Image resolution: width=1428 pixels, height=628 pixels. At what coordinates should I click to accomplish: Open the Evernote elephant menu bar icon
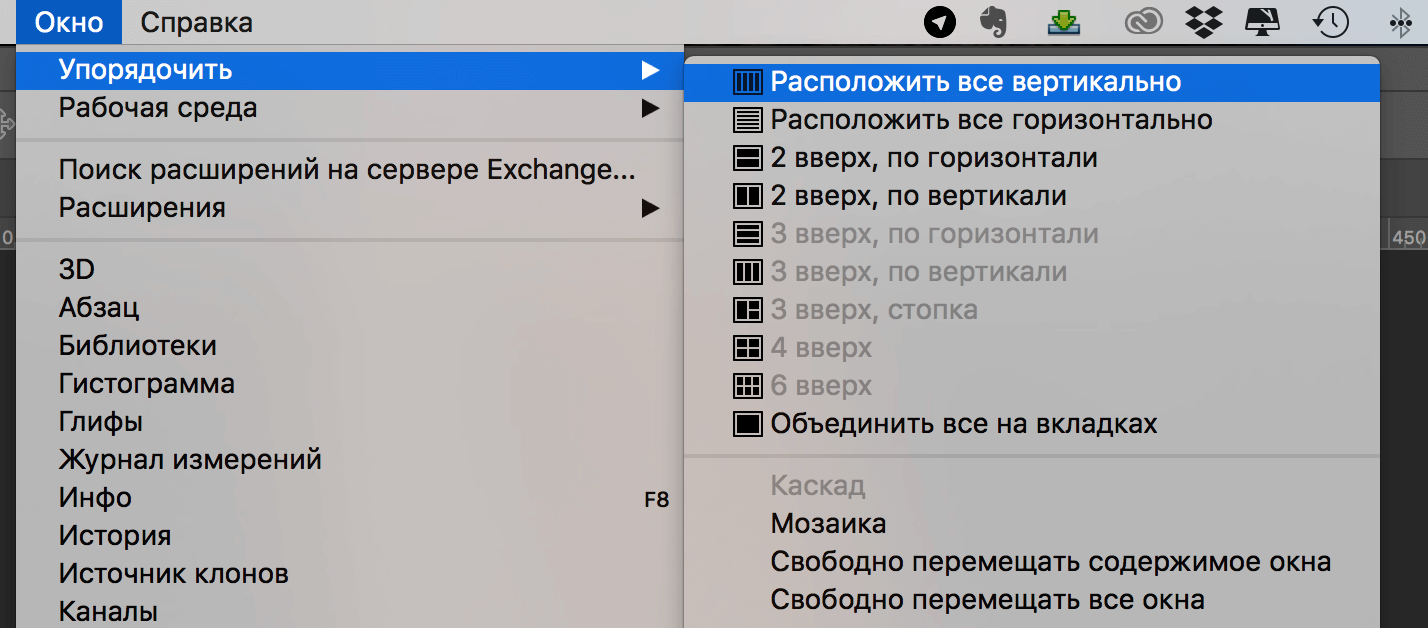[x=993, y=21]
